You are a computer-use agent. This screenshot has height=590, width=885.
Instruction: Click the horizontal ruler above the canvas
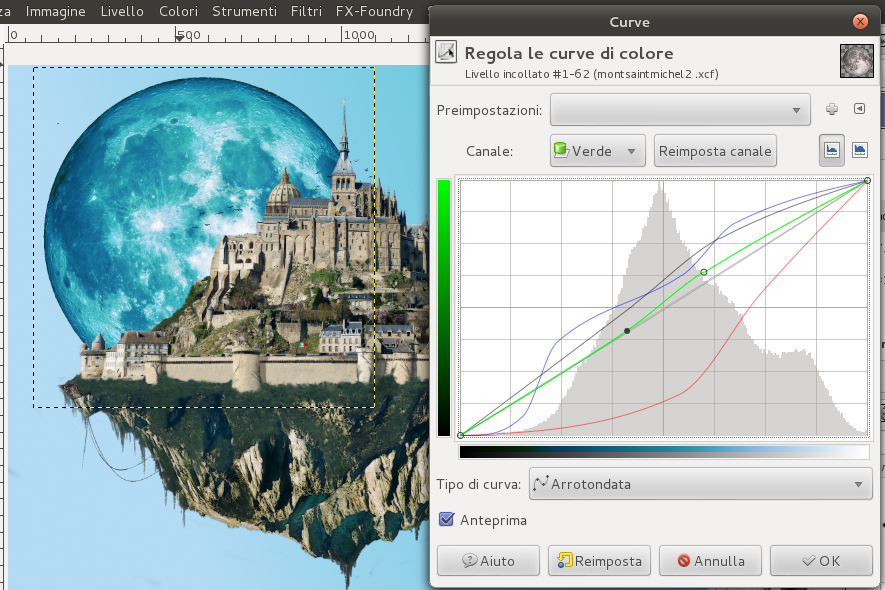click(217, 34)
